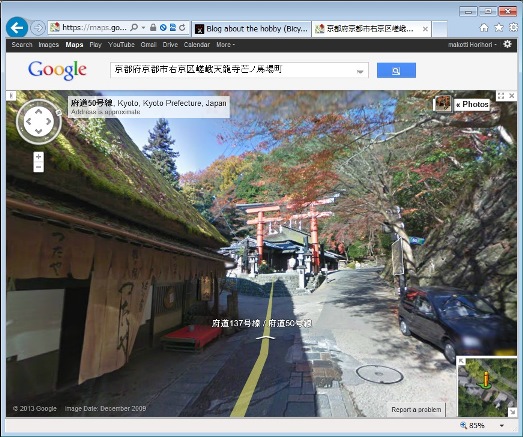The width and height of the screenshot is (523, 437).
Task: Close the Street View panel
Action: [512, 96]
